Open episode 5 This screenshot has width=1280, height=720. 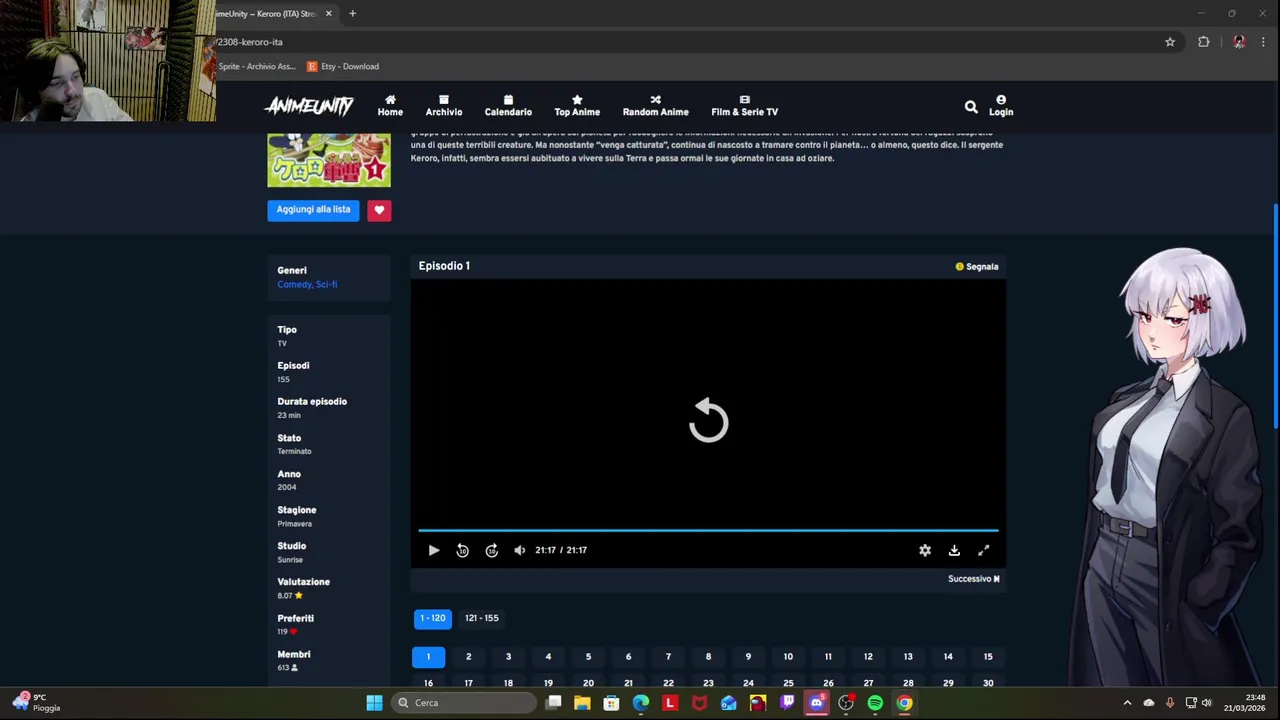588,657
